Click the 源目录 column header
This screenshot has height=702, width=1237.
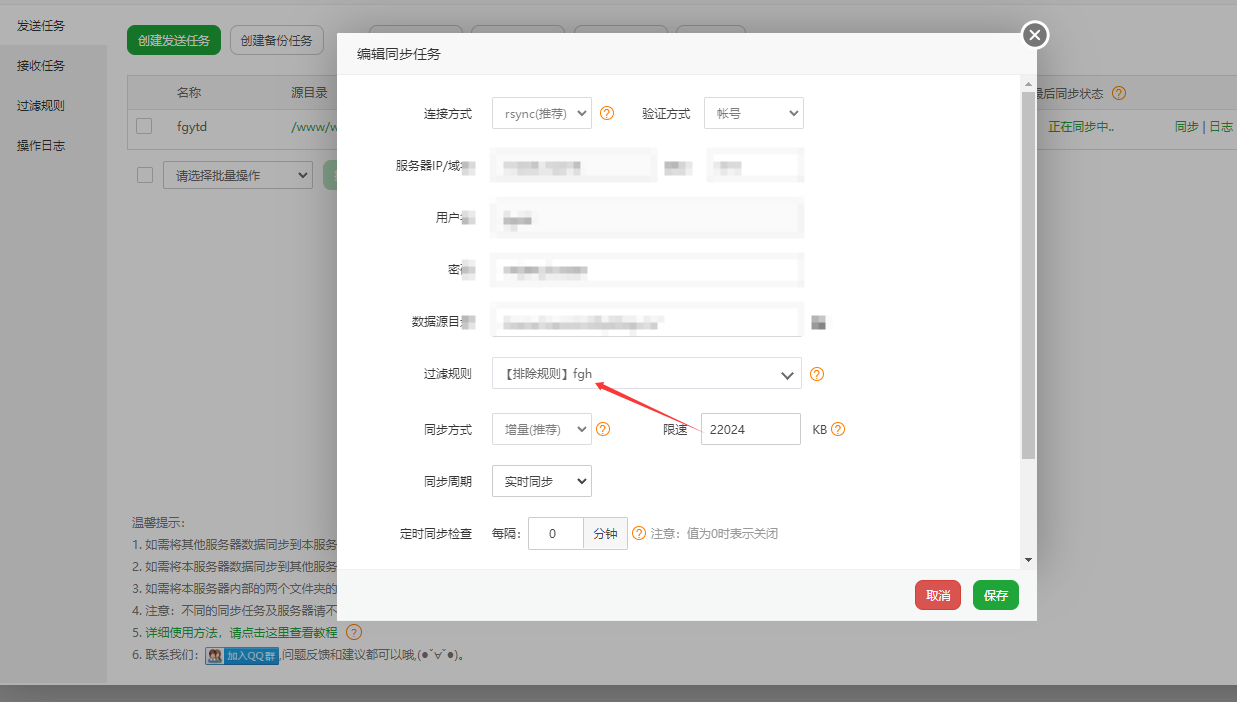click(309, 93)
